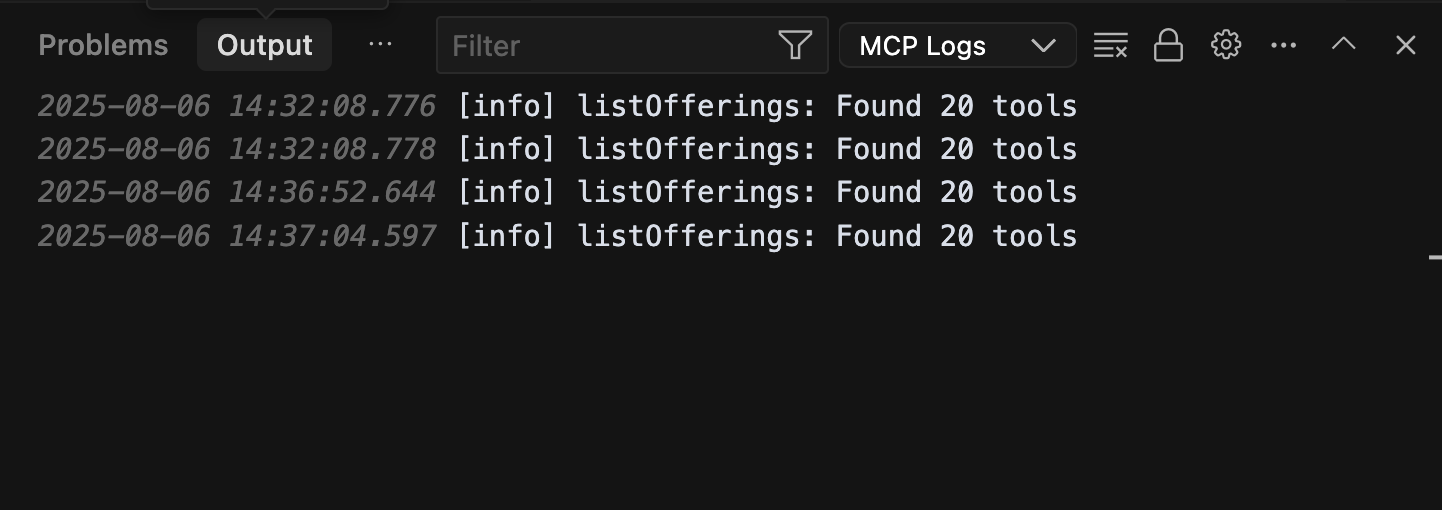Screen dimensions: 1442x510
Task: Open more panel actions ellipsis at right
Action: [x=1283, y=45]
